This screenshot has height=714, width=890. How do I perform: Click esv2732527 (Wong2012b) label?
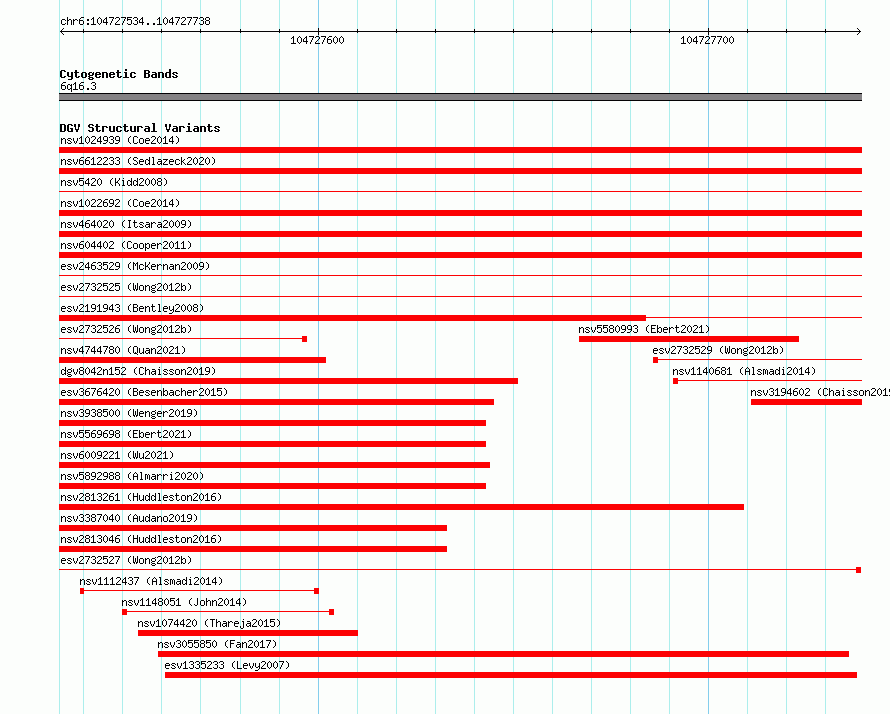click(x=126, y=560)
